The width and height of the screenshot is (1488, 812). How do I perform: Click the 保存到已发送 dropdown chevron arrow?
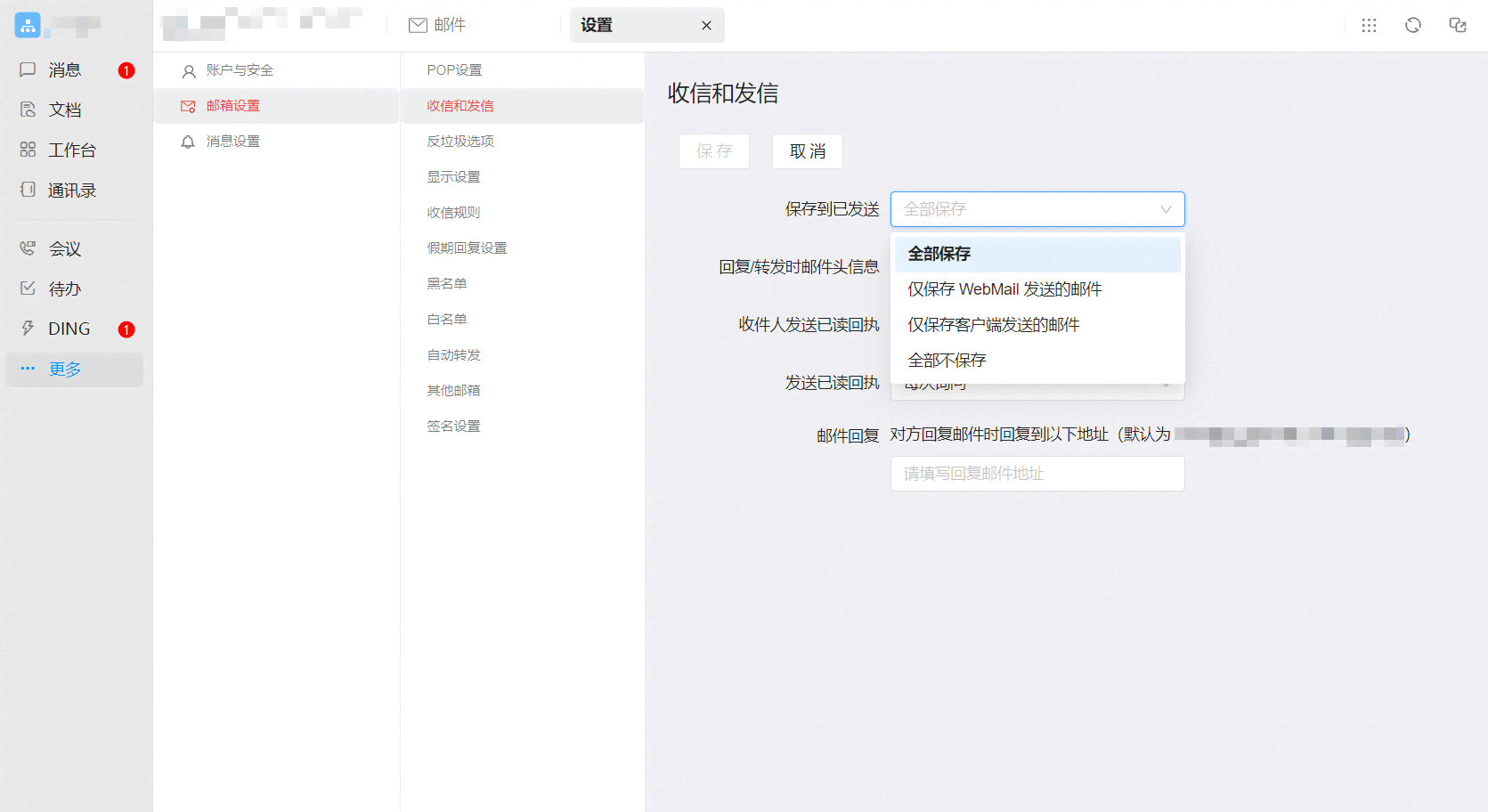point(1166,209)
